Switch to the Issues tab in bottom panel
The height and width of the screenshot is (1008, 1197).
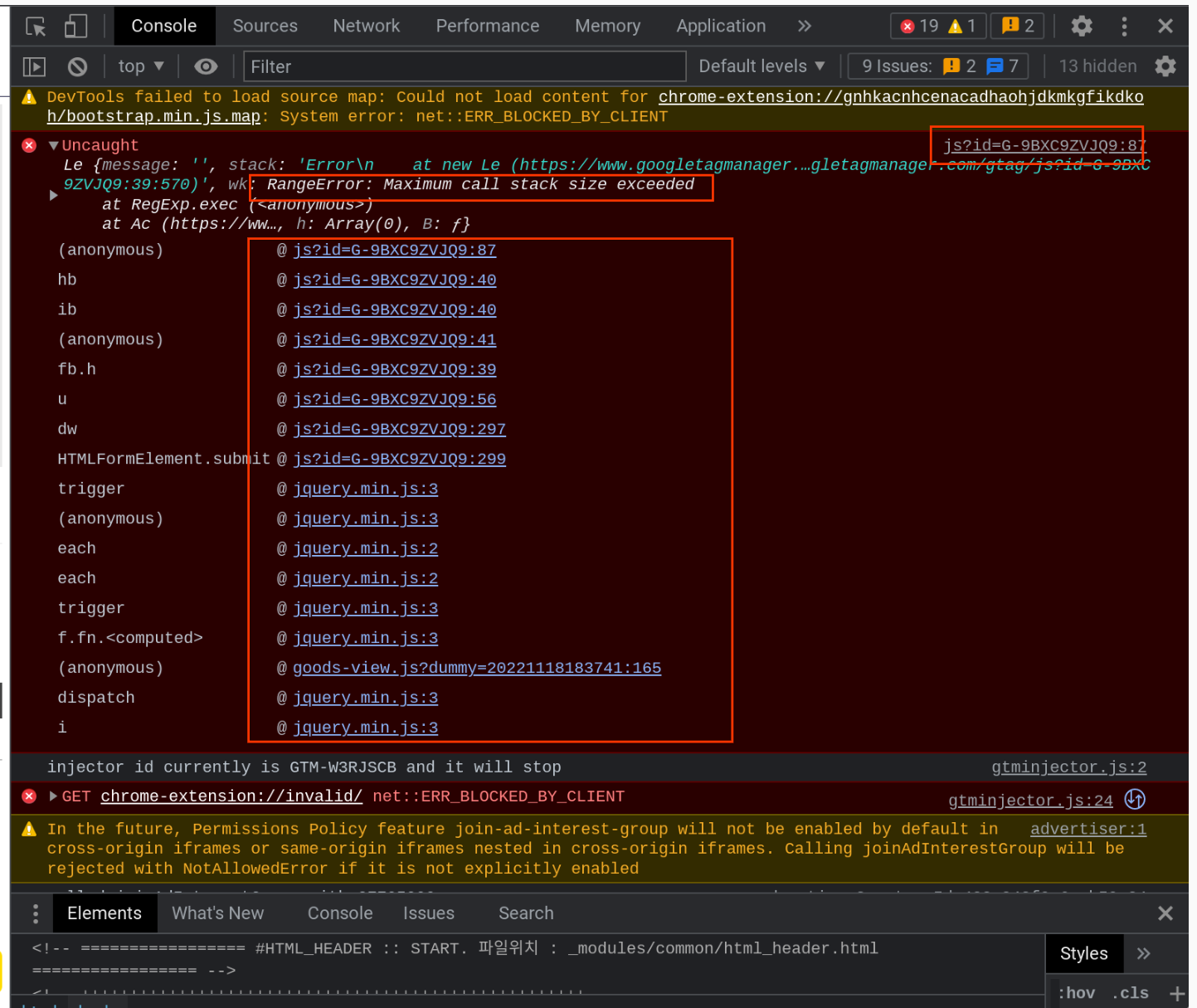pyautogui.click(x=429, y=913)
